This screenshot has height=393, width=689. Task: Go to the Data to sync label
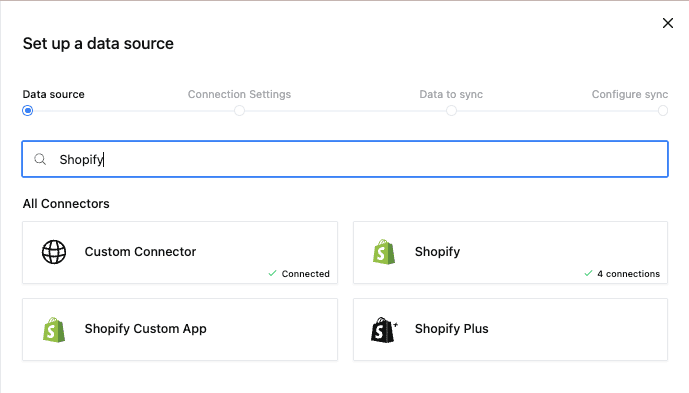click(x=451, y=94)
